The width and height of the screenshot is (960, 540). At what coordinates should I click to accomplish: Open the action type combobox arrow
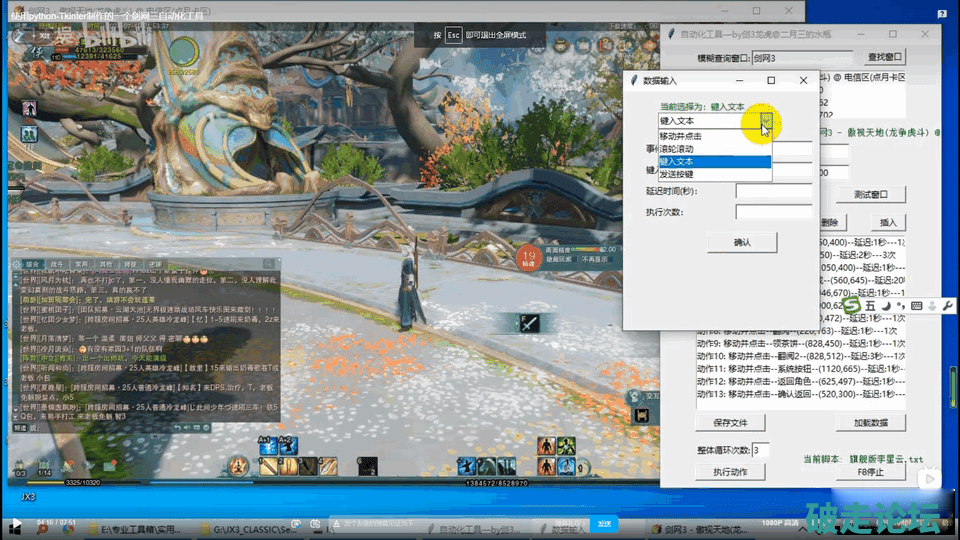[x=765, y=121]
